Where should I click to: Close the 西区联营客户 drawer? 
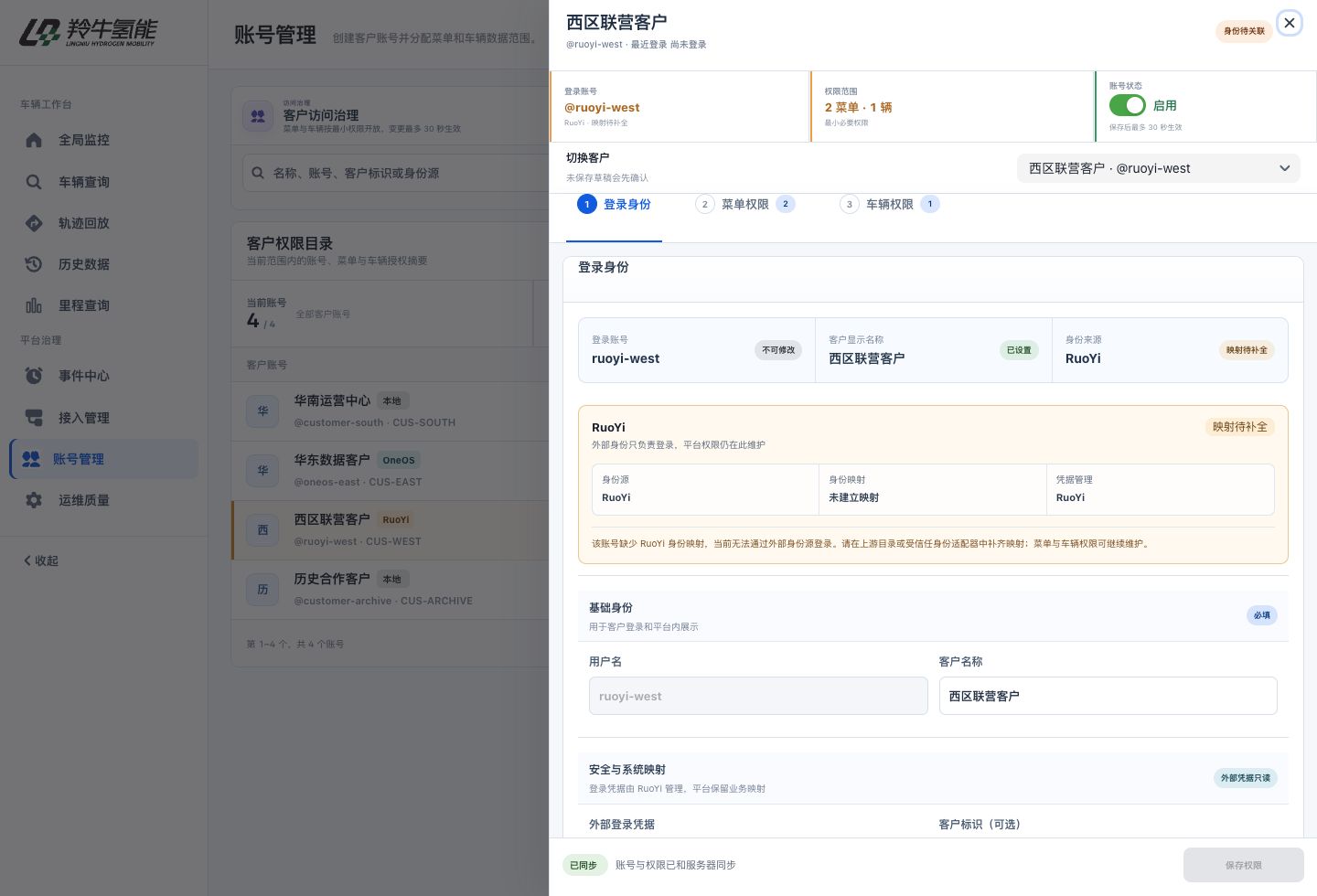click(x=1290, y=23)
